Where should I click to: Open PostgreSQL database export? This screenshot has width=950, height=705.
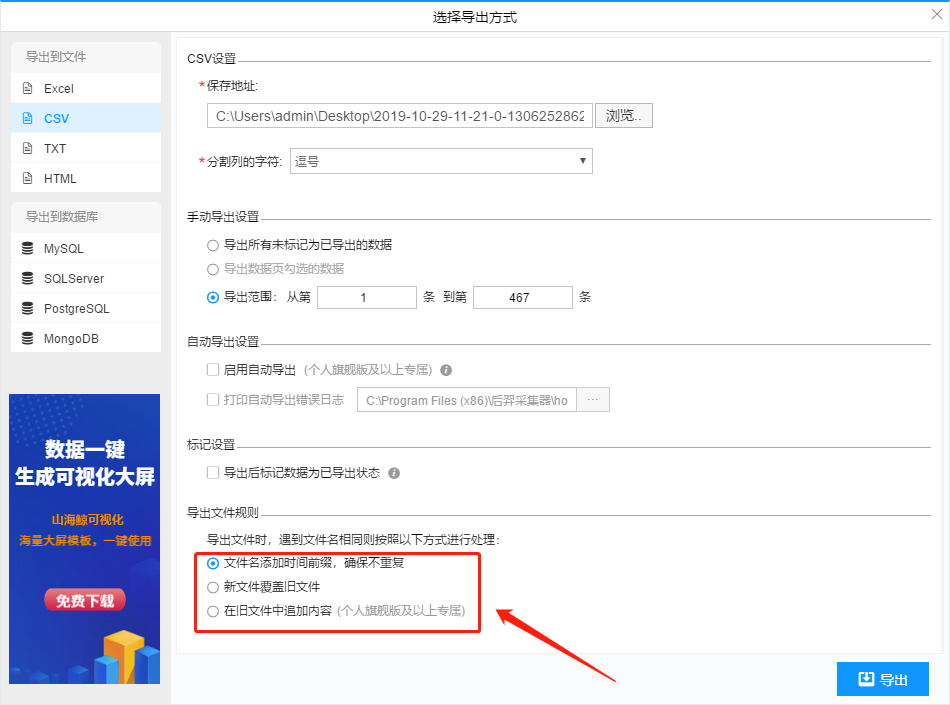(86, 308)
